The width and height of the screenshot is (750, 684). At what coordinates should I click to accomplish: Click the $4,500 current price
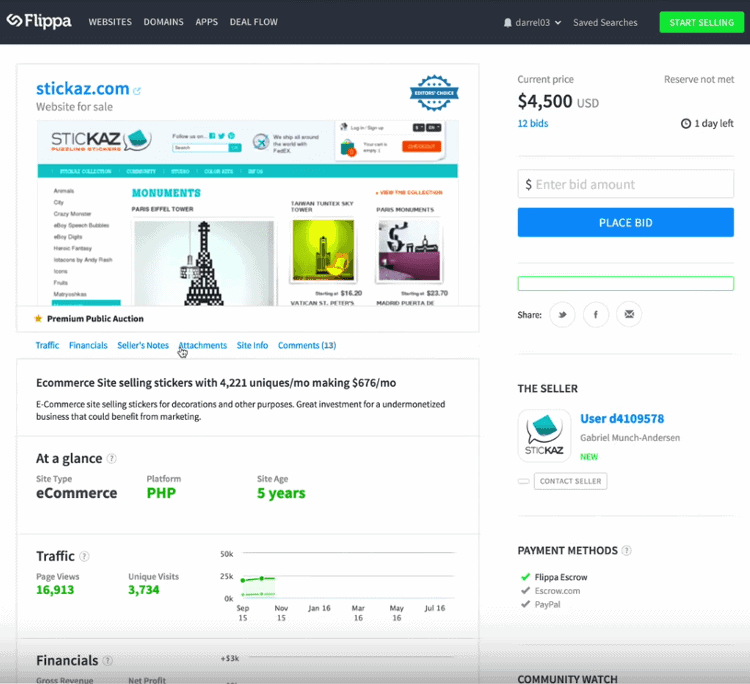click(x=545, y=101)
